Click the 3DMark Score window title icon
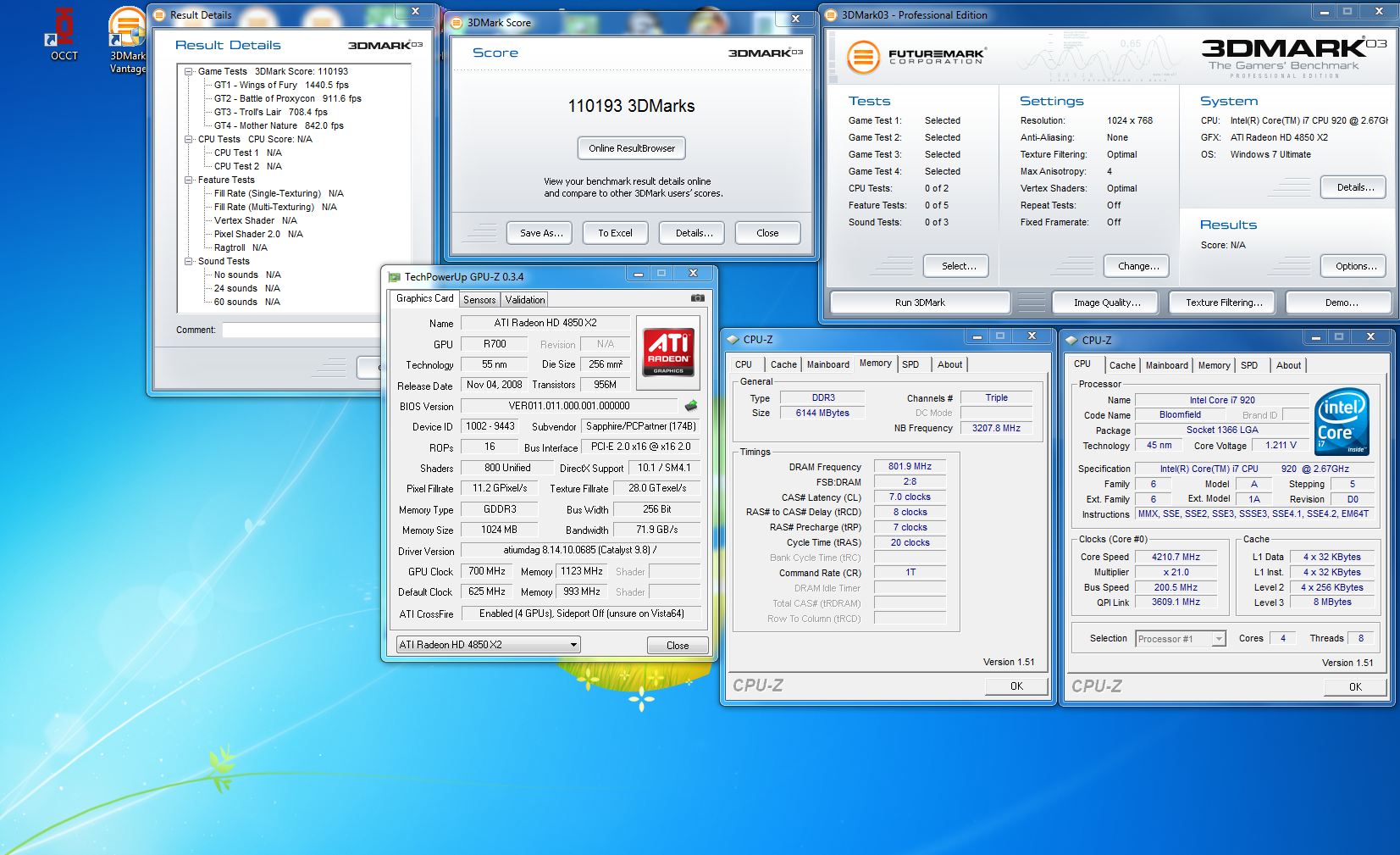Image resolution: width=1400 pixels, height=855 pixels. coord(457,23)
